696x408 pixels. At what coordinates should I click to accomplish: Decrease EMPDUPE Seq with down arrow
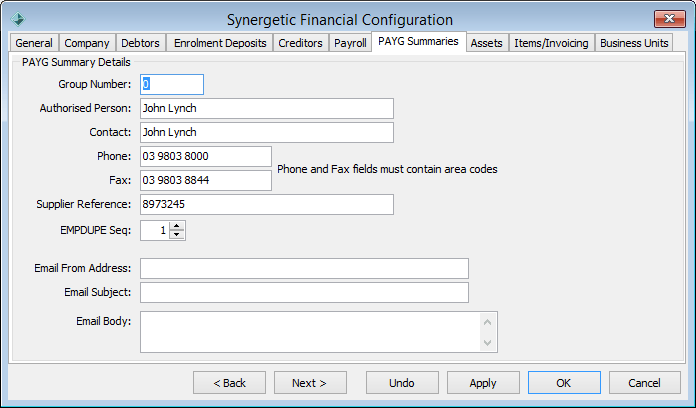coord(177,235)
